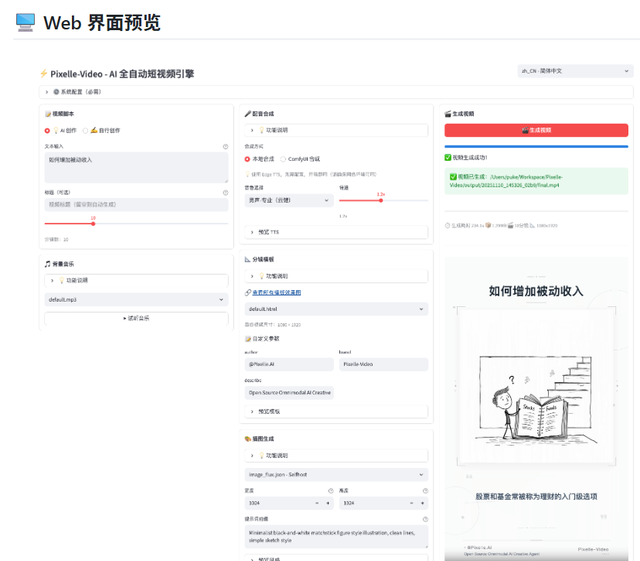Click the author input field

[x=289, y=365]
